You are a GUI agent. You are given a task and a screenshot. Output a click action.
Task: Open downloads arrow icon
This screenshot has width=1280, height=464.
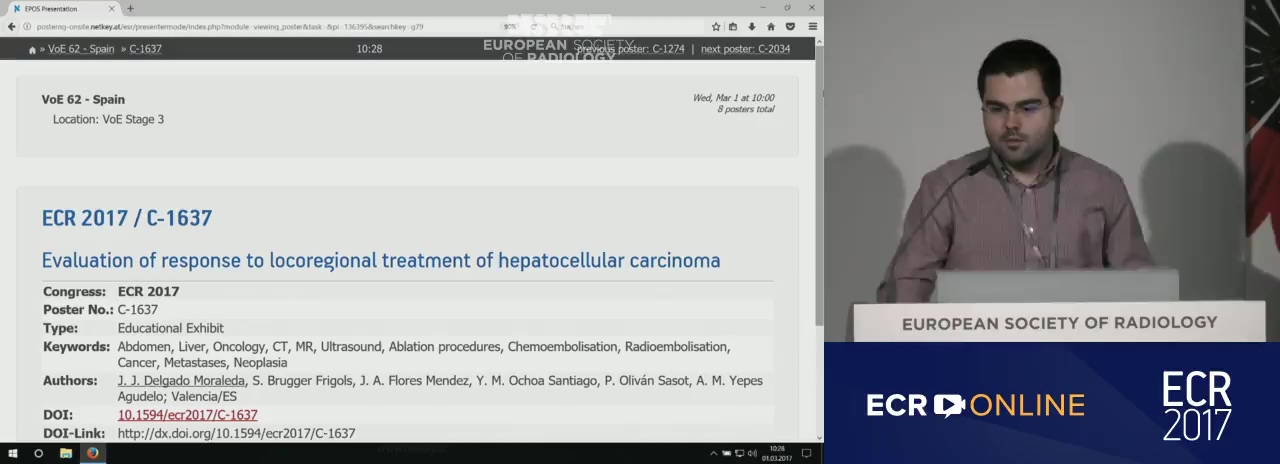click(752, 26)
